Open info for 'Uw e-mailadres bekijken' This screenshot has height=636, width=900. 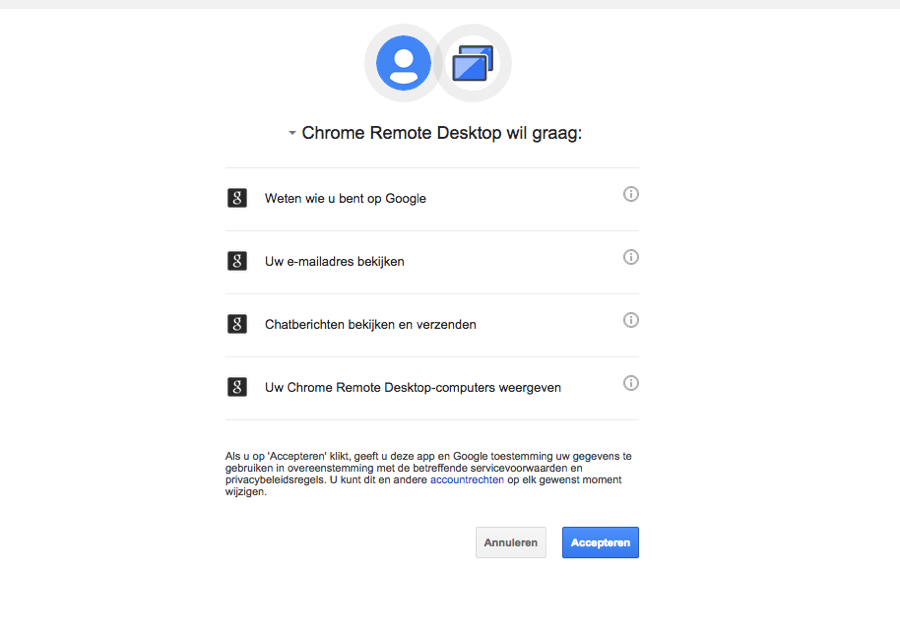(631, 257)
